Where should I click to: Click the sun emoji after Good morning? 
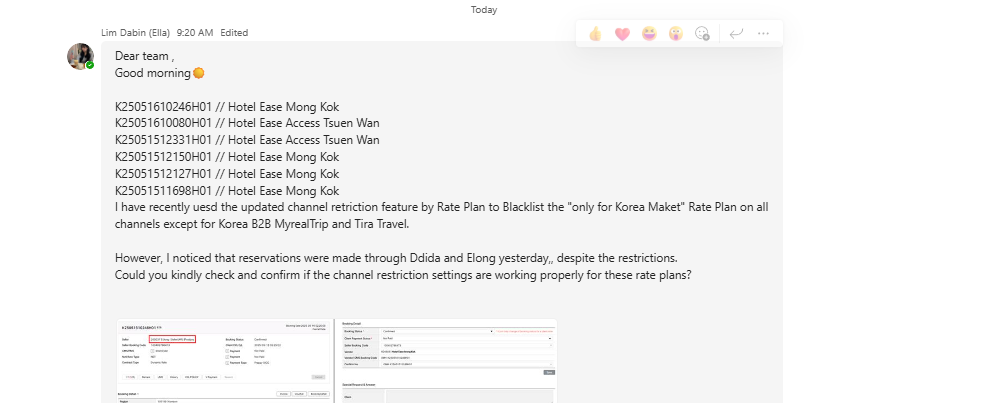pos(199,73)
